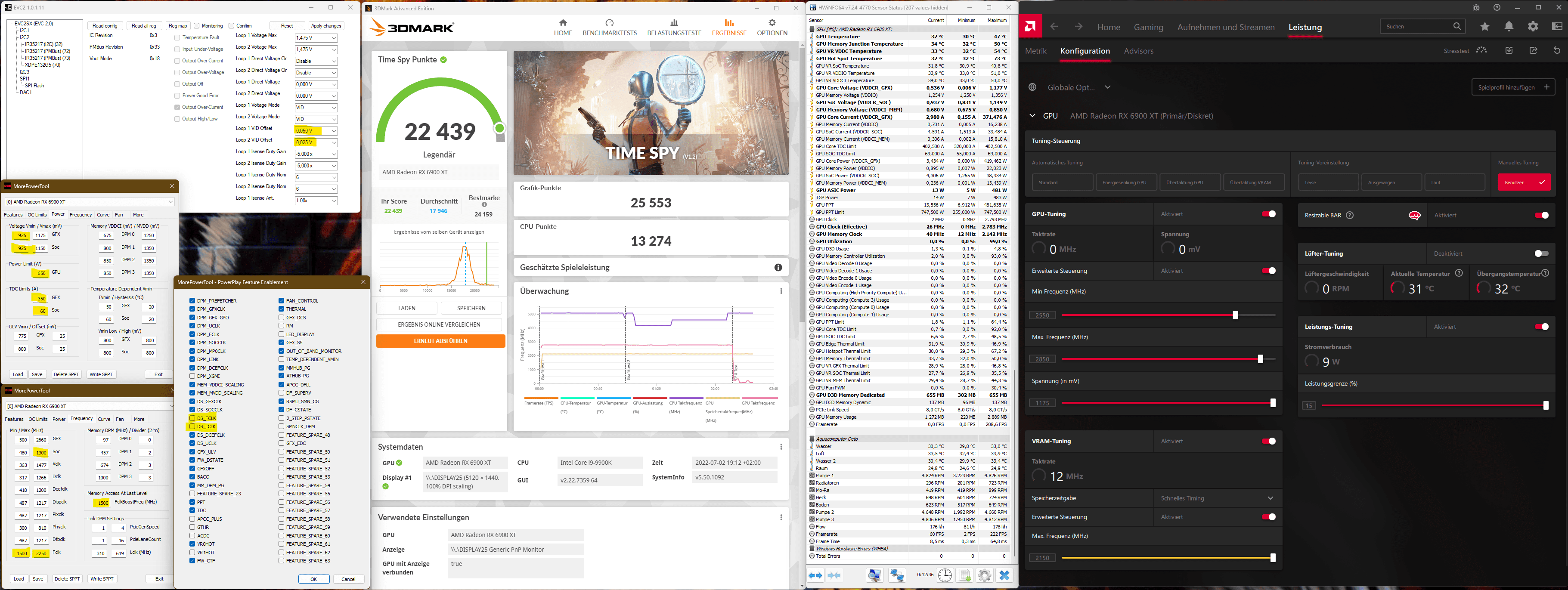
Task: Click Spielprofil hinzufügen button
Action: click(x=1513, y=88)
